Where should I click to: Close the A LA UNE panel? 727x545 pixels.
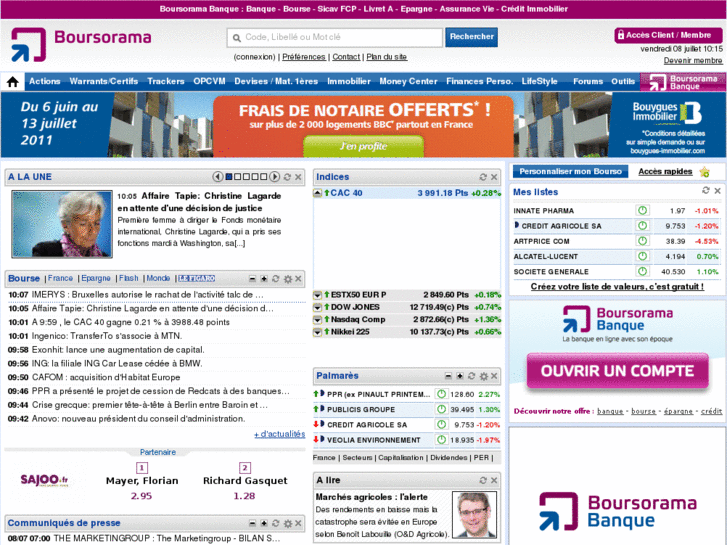tap(298, 177)
